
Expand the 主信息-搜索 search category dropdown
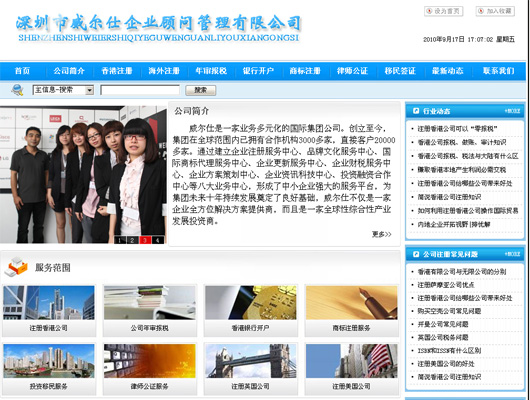point(63,90)
